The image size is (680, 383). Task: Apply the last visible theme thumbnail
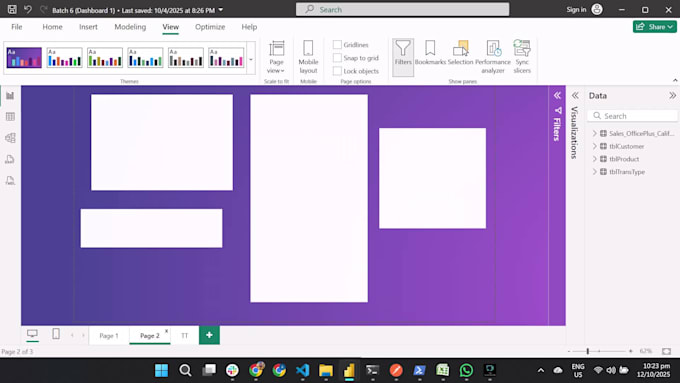click(x=226, y=58)
